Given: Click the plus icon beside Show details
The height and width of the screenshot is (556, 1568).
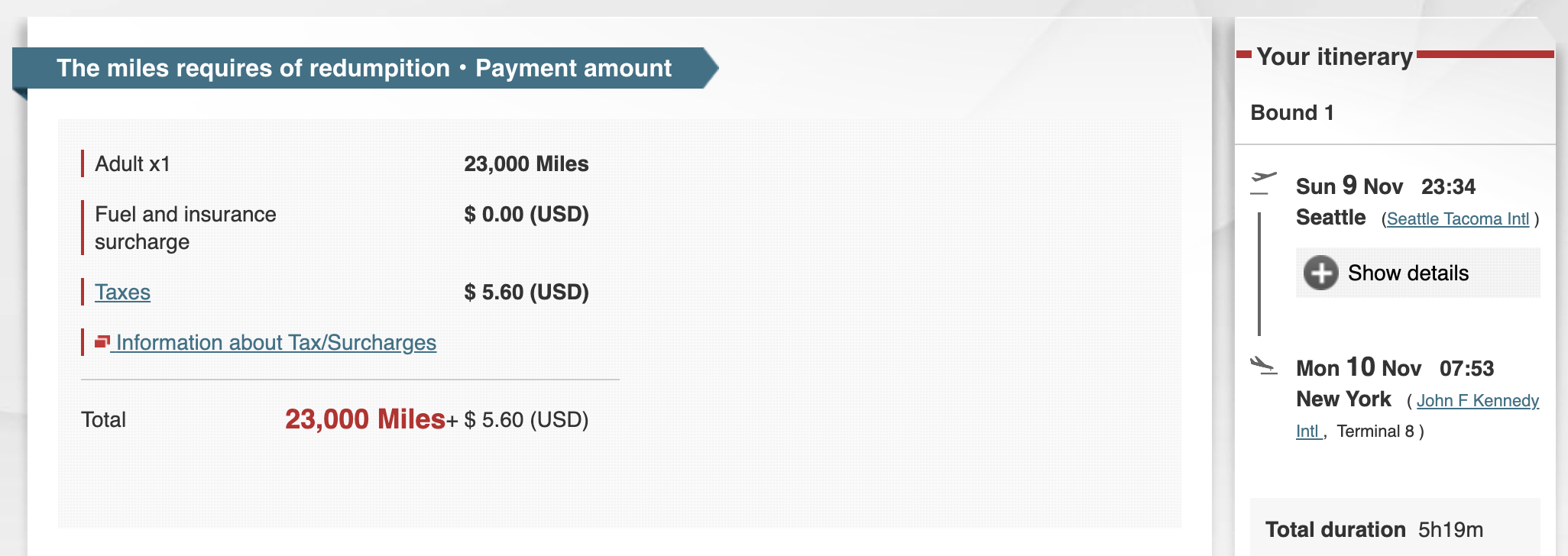Looking at the screenshot, I should 1320,273.
